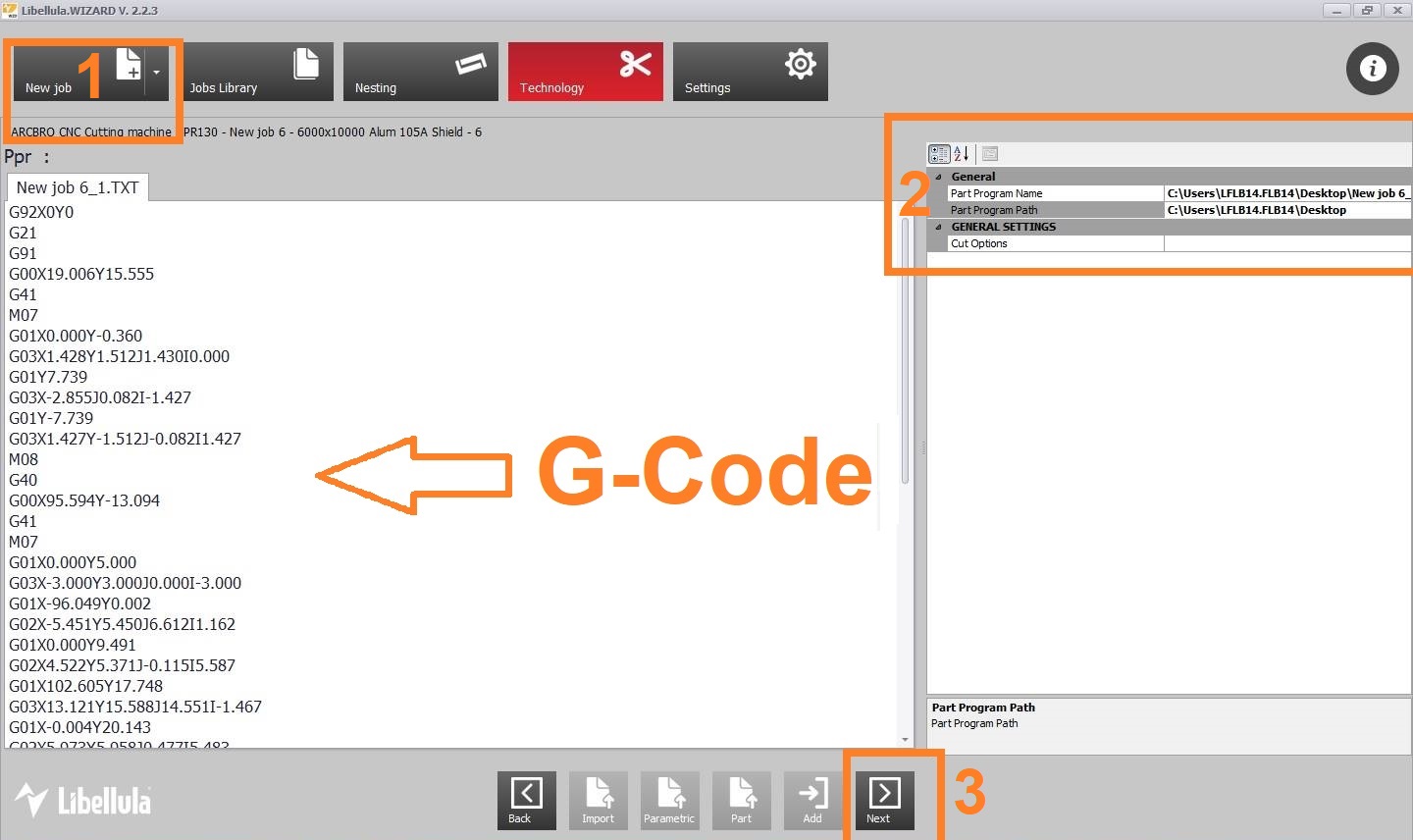This screenshot has height=840, width=1413.
Task: Click the G-code vertical scrollbar thumb
Action: [x=905, y=349]
